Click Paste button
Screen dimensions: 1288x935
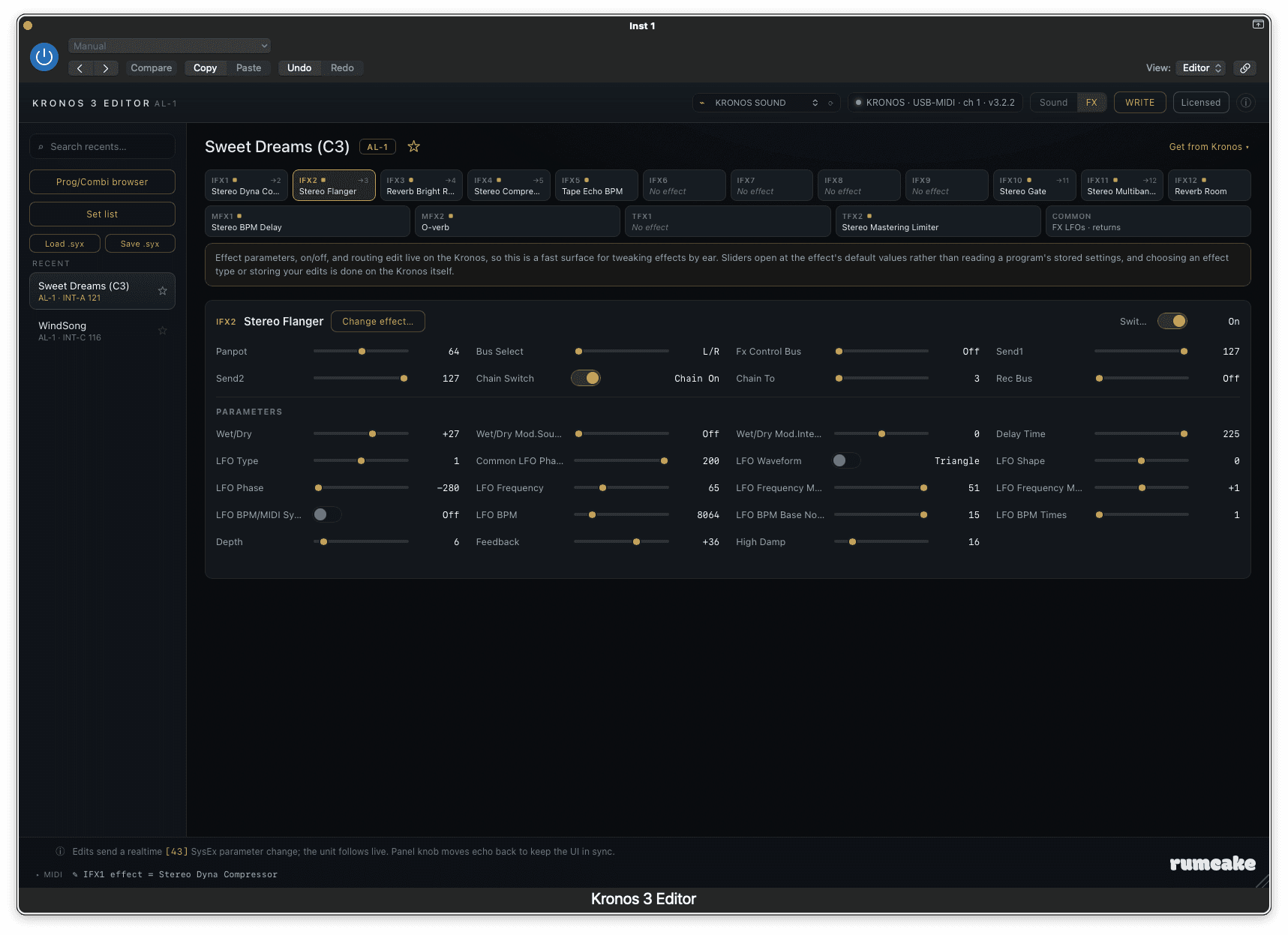249,68
